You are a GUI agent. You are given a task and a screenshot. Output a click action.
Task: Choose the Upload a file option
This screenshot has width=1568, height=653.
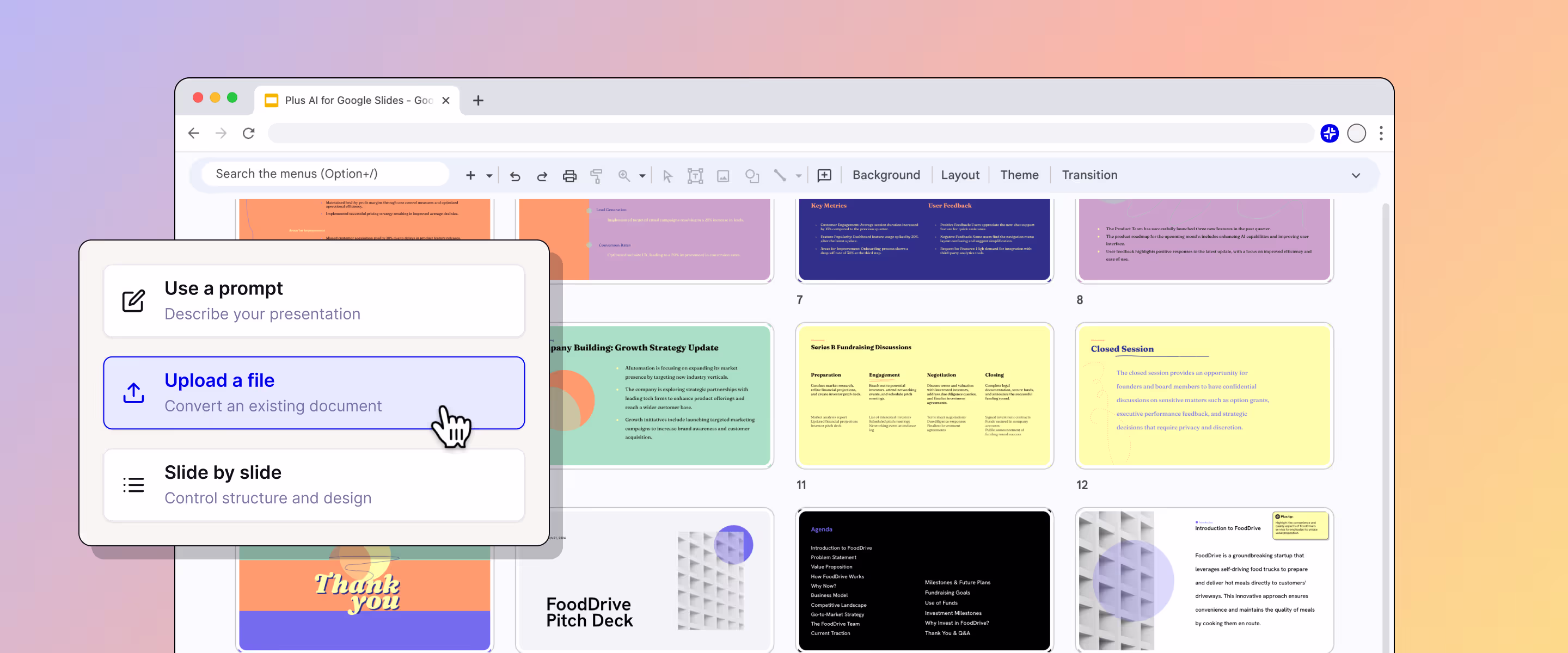[314, 392]
